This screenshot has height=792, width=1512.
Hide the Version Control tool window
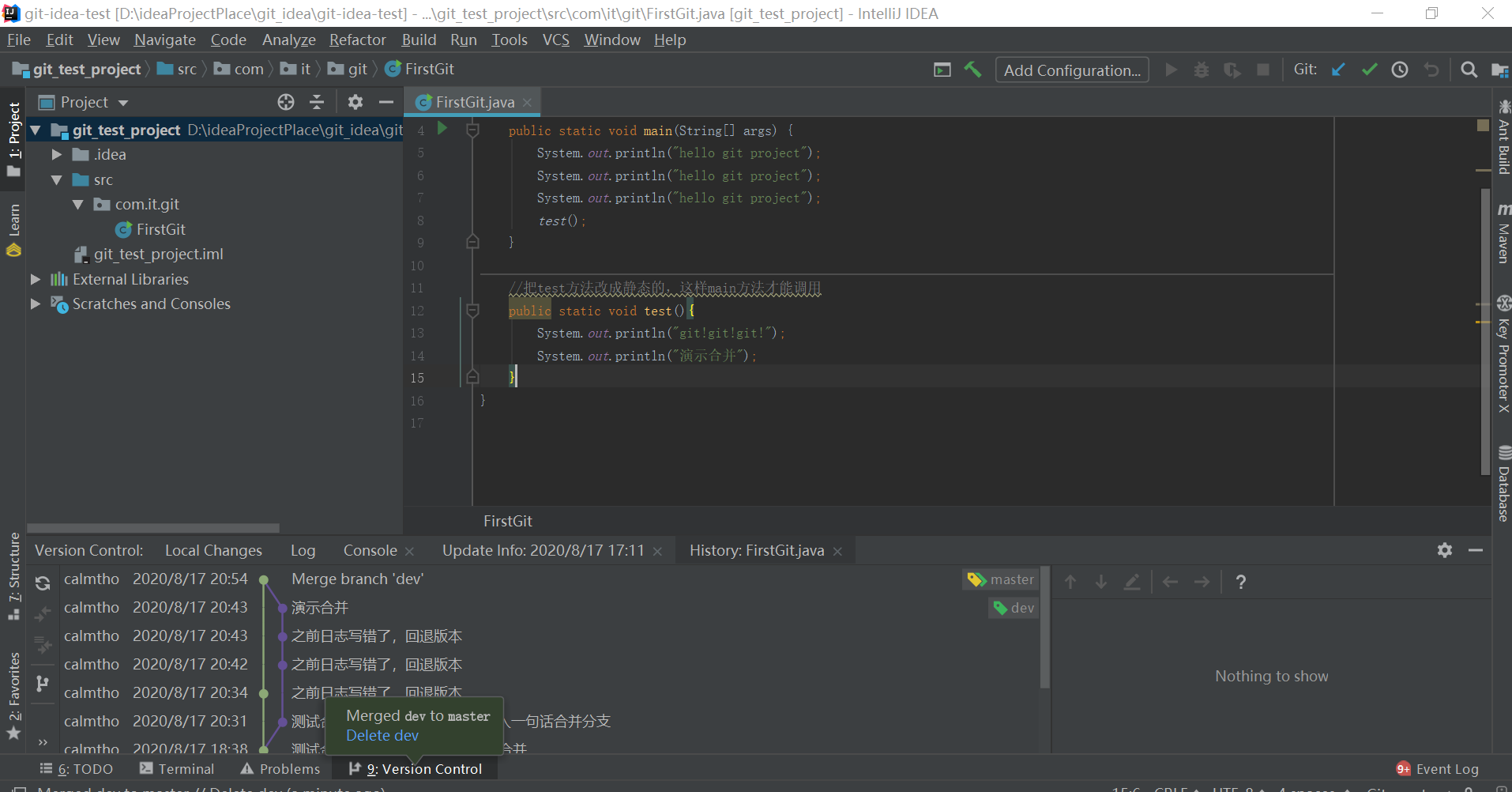[1476, 550]
